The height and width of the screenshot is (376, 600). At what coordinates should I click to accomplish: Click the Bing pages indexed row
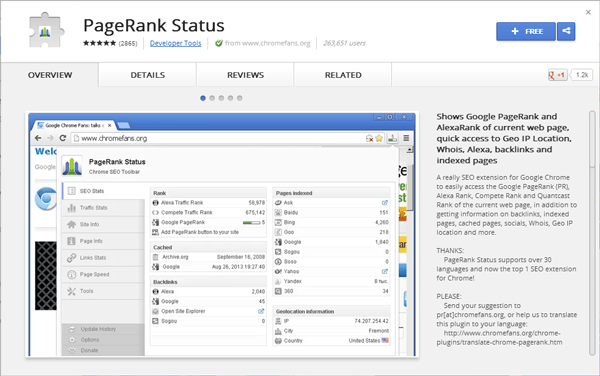[332, 223]
